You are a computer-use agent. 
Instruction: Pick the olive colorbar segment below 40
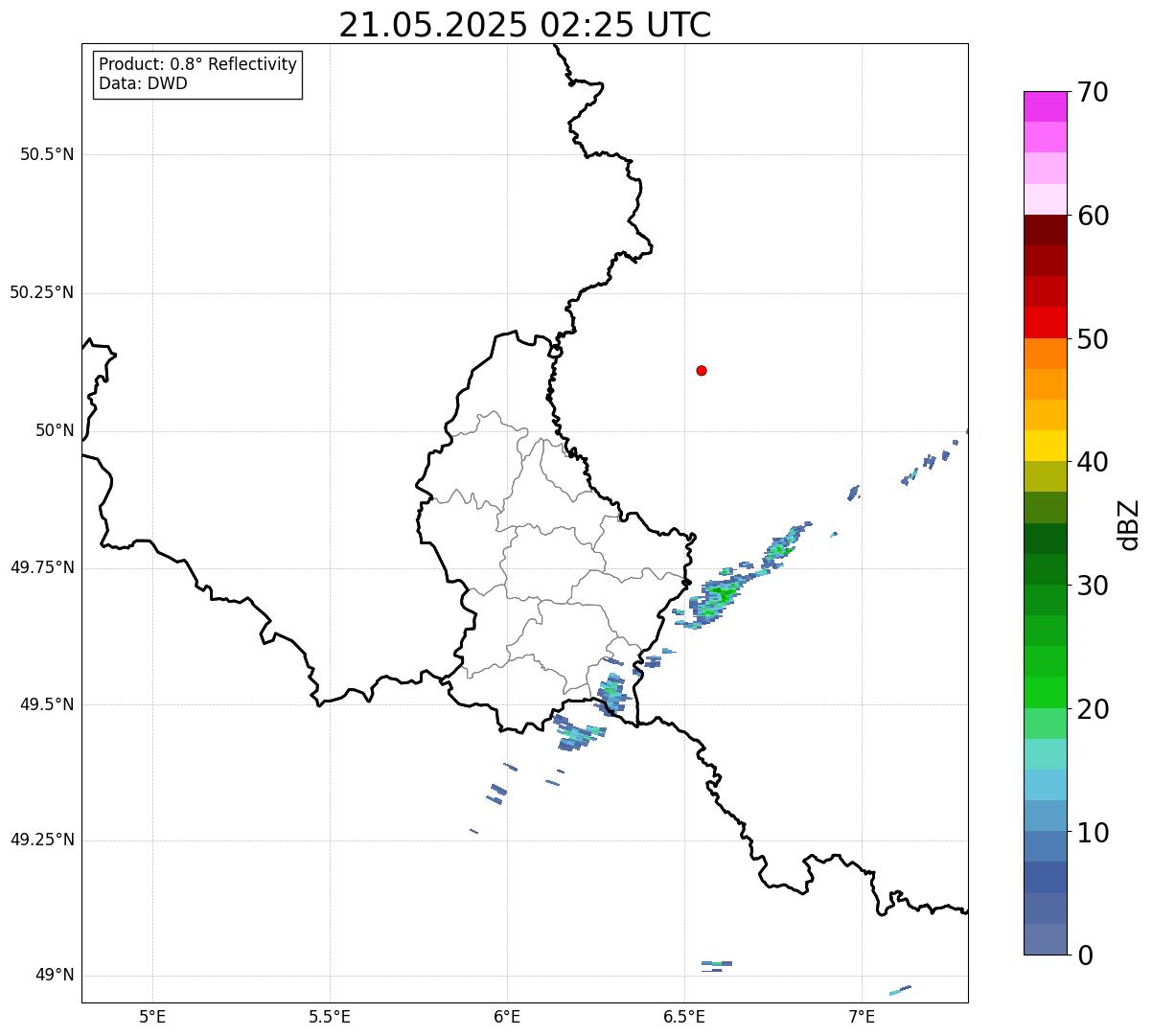pos(1045,476)
